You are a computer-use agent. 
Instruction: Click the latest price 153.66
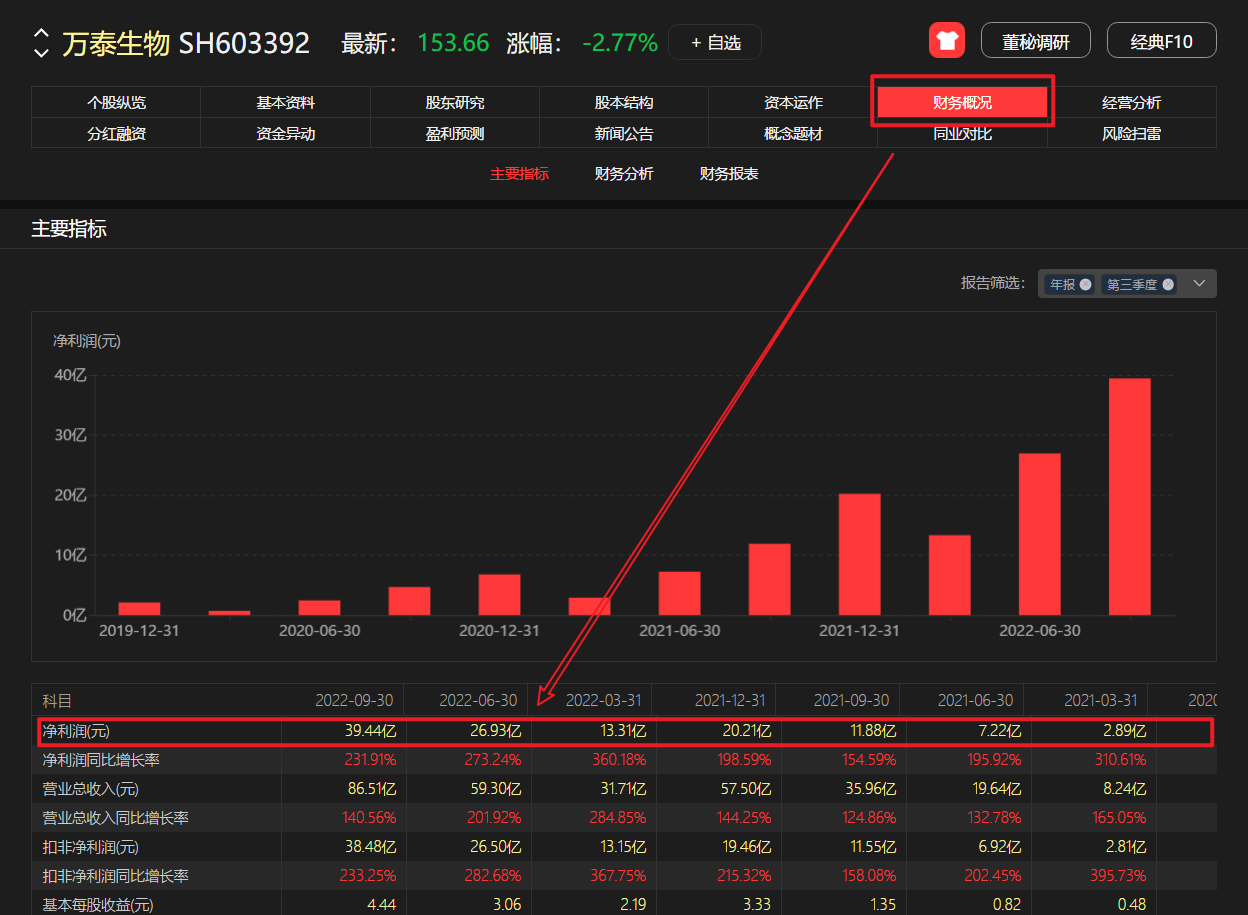pyautogui.click(x=453, y=43)
